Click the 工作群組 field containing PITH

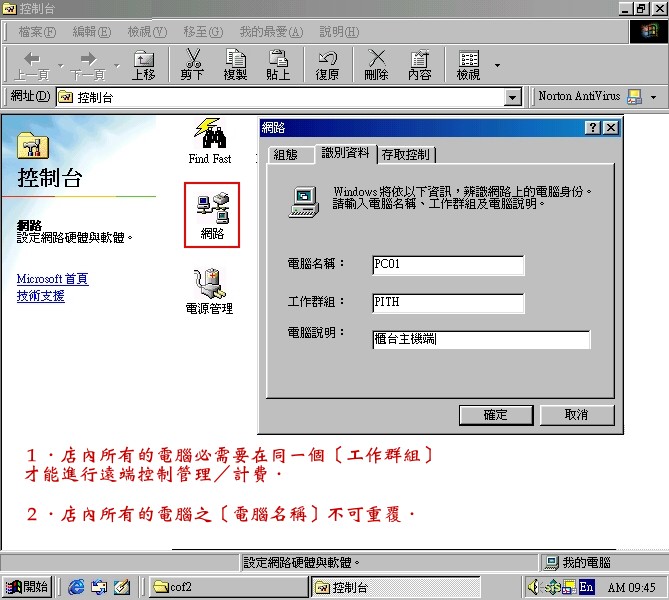click(448, 303)
